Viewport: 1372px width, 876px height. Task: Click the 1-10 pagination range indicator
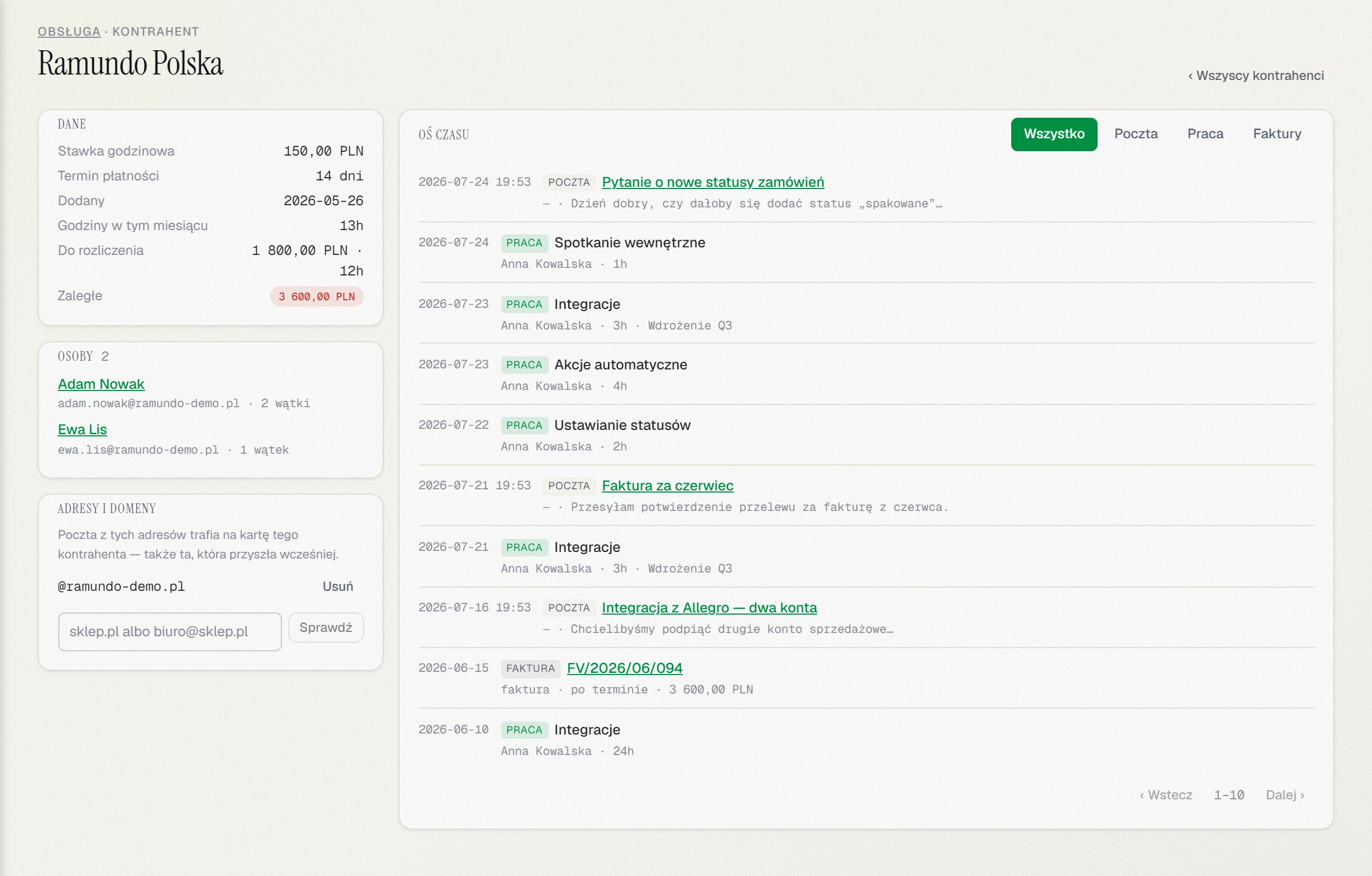[x=1228, y=794]
